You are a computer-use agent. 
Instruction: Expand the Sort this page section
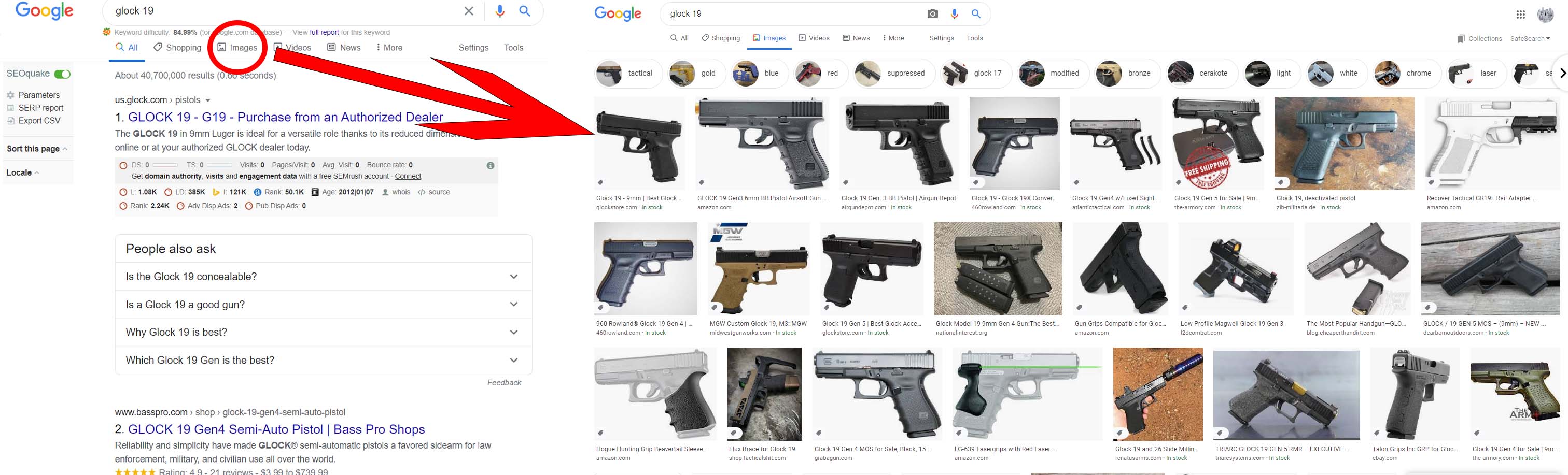tap(37, 149)
